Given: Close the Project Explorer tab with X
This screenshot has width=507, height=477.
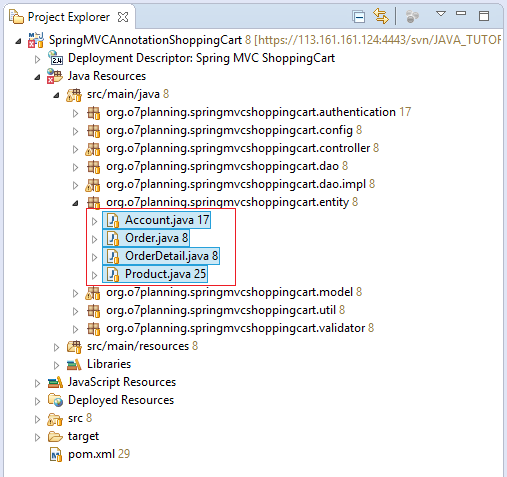Looking at the screenshot, I should tap(123, 17).
